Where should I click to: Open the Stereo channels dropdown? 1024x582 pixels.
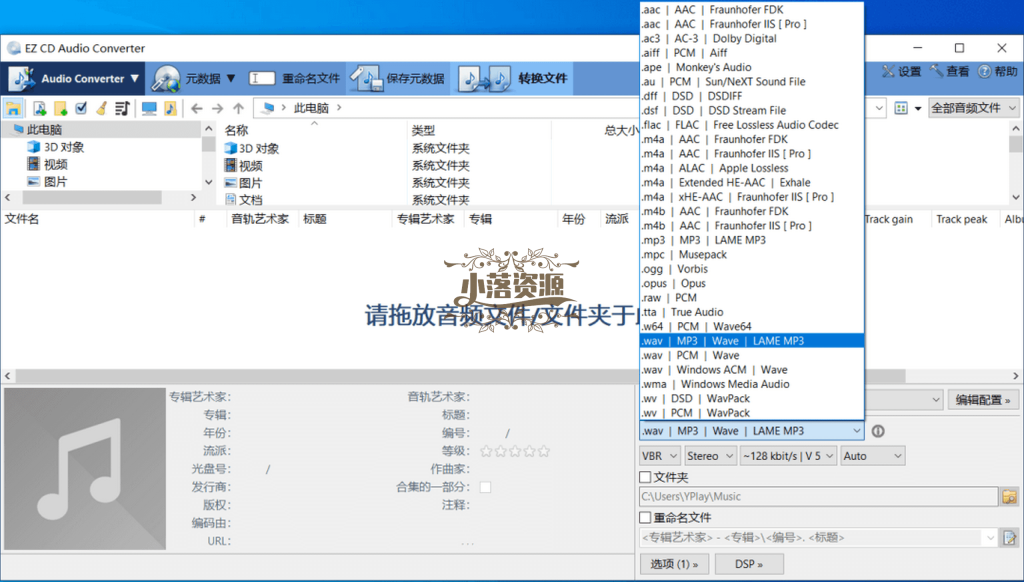[711, 456]
